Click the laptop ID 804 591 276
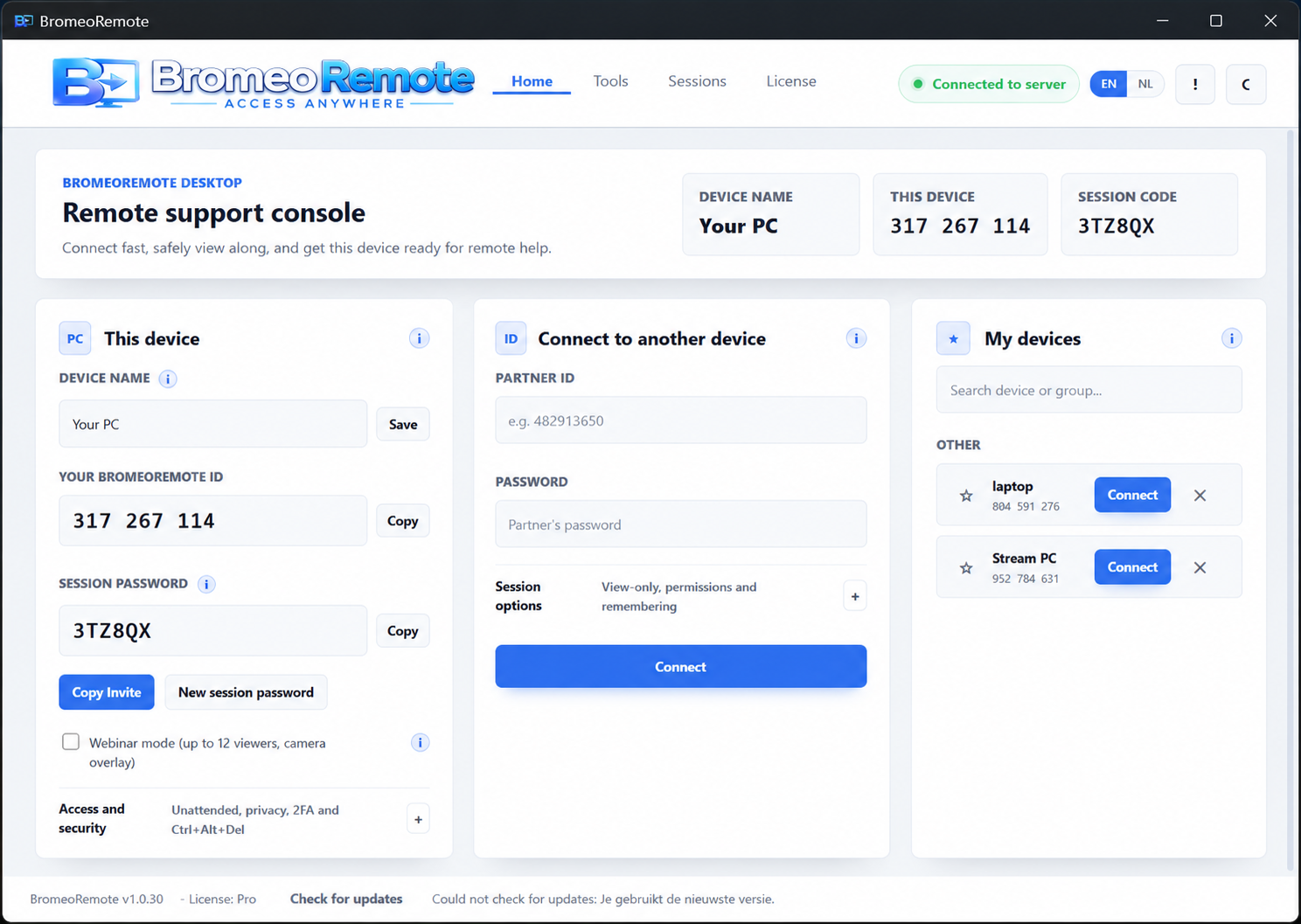The width and height of the screenshot is (1301, 924). [1026, 506]
